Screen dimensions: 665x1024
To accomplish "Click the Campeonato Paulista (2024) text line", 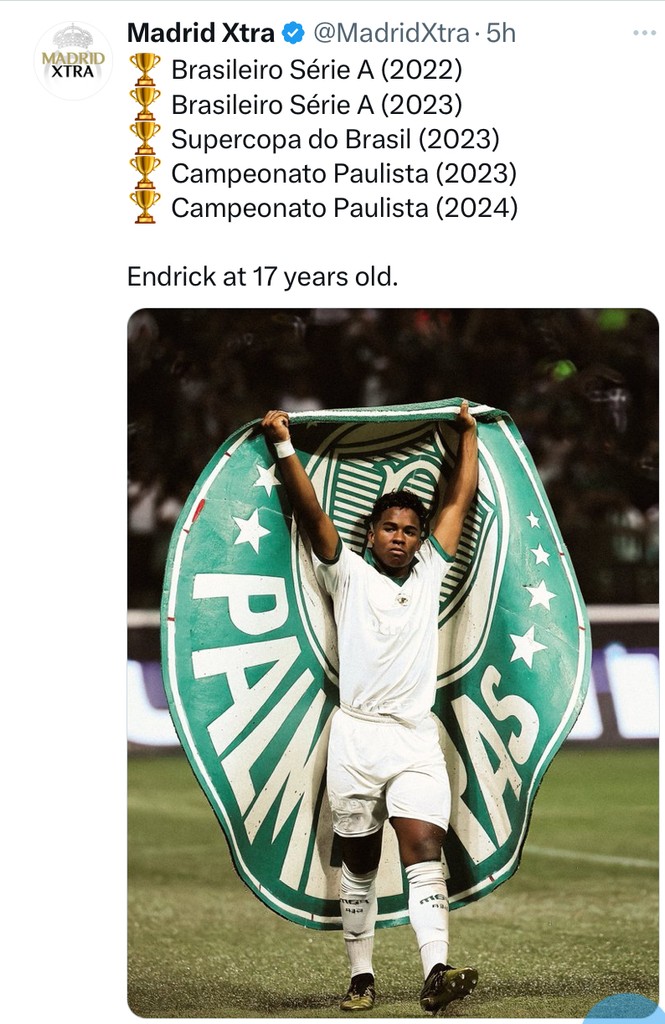I will [x=345, y=207].
